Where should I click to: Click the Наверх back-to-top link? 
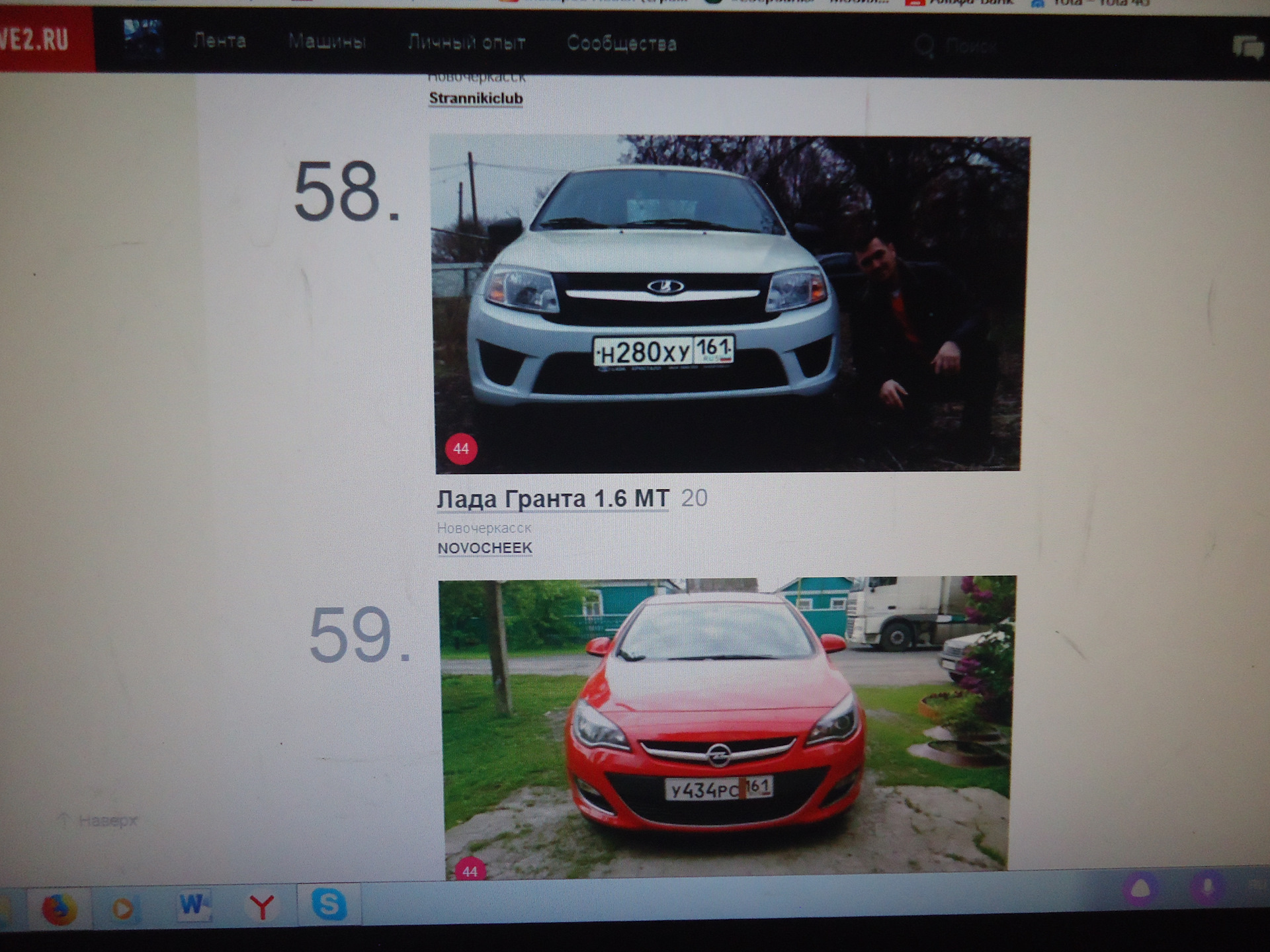[x=99, y=821]
